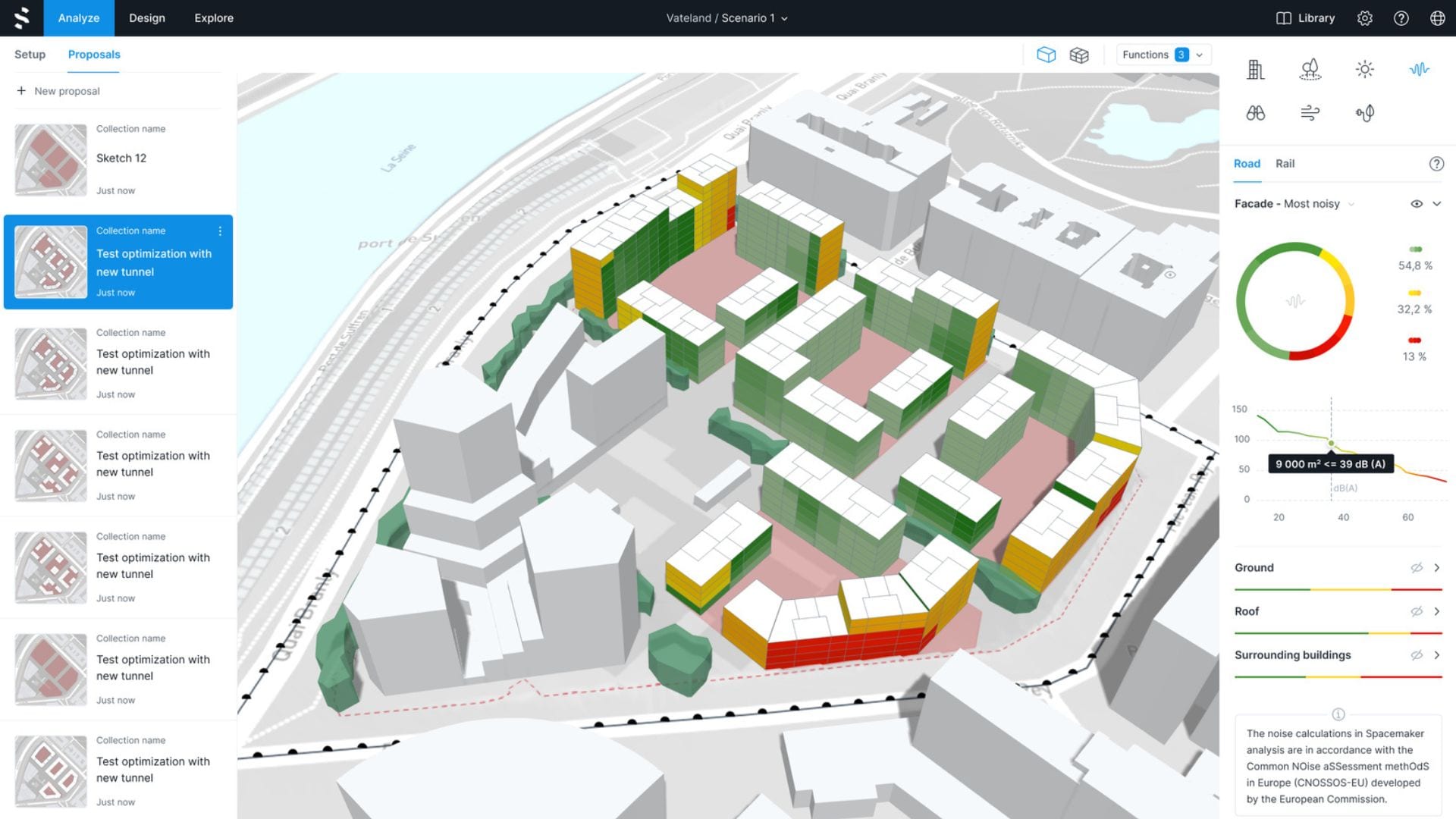Click the help icon beside Road and Rail tabs
Screen dimensions: 1456x819
coord(1436,164)
